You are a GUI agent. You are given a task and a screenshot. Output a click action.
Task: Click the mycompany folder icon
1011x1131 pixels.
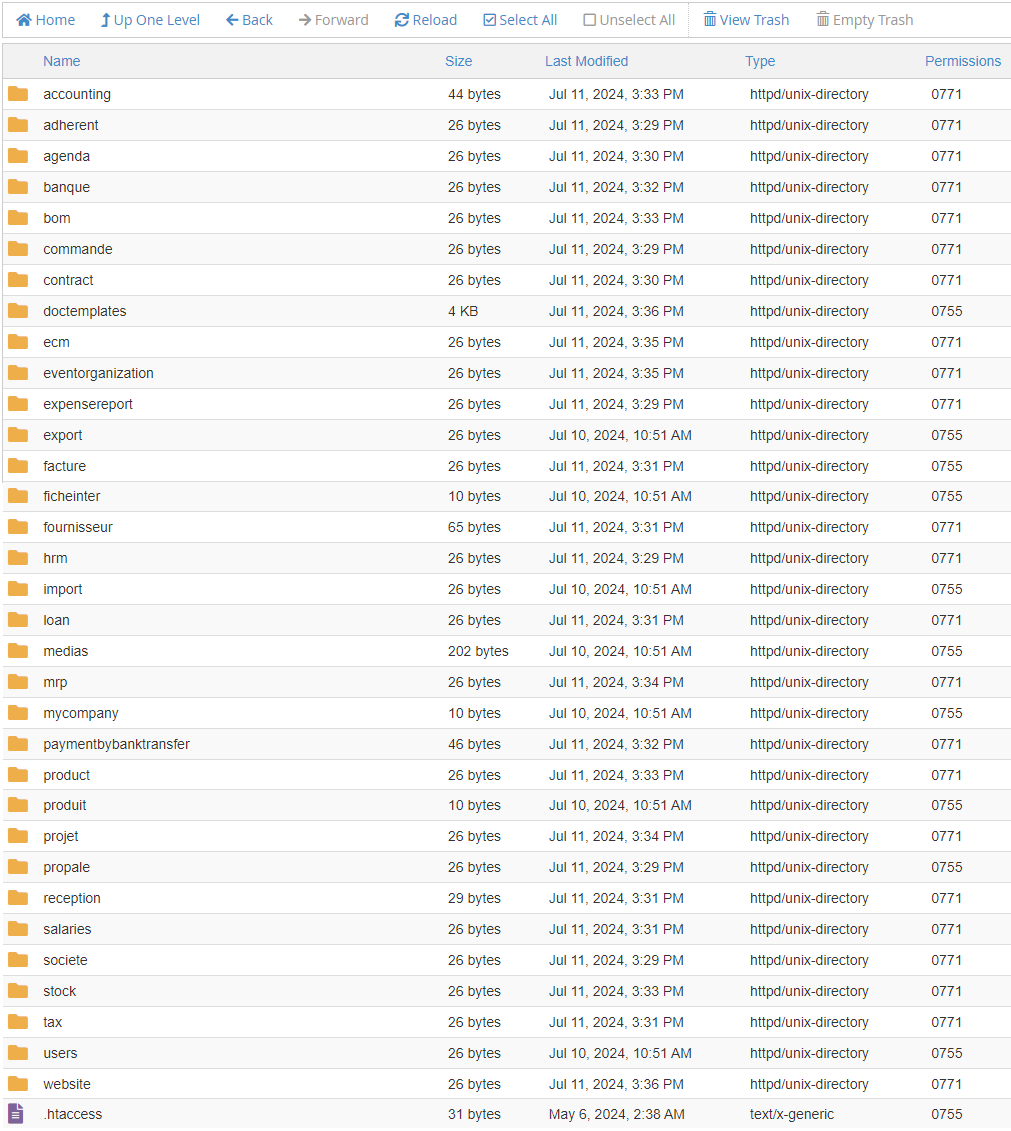click(18, 713)
